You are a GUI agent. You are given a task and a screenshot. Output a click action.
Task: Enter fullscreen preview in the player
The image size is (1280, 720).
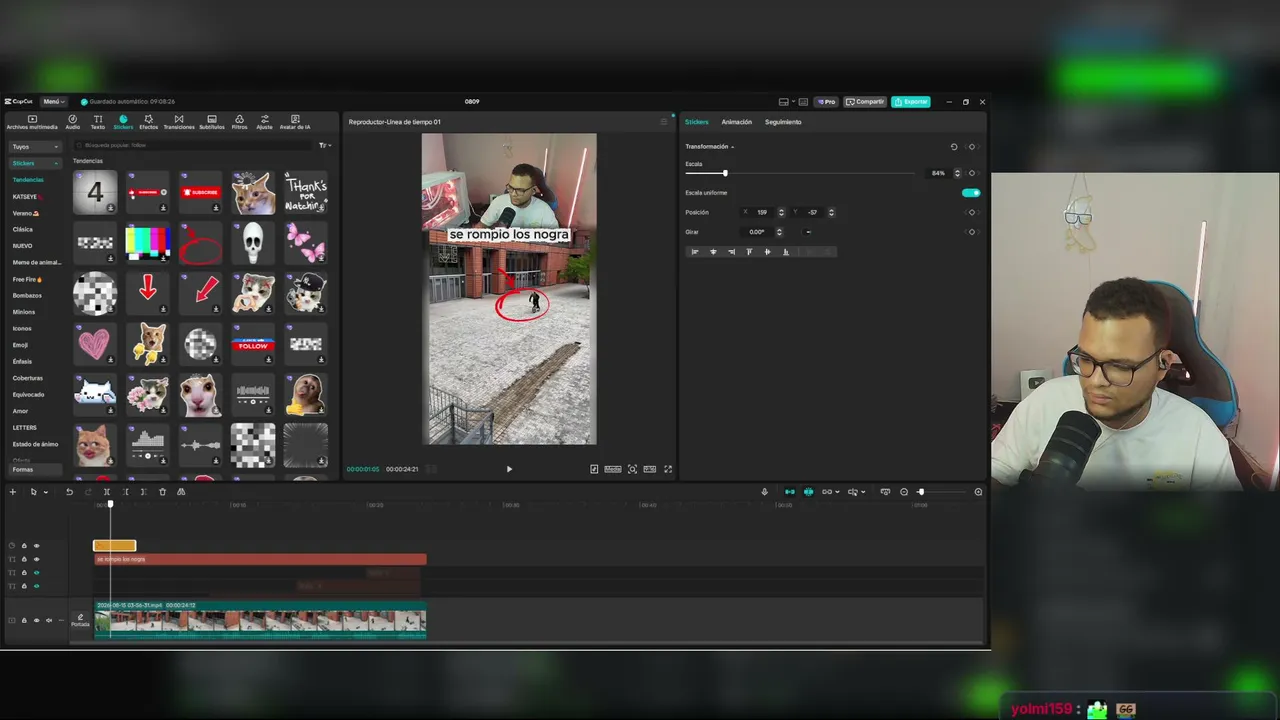coord(668,469)
